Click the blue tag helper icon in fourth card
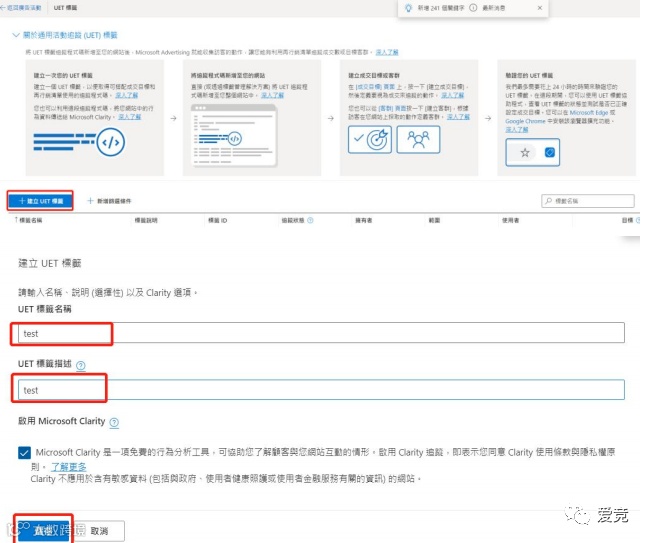This screenshot has height=543, width=649. [x=550, y=152]
